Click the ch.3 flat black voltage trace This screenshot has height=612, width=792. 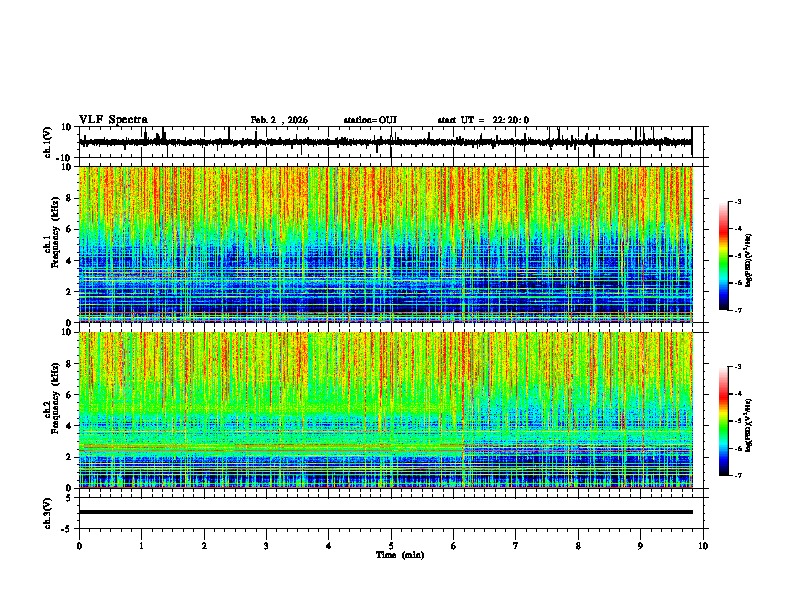coord(385,512)
